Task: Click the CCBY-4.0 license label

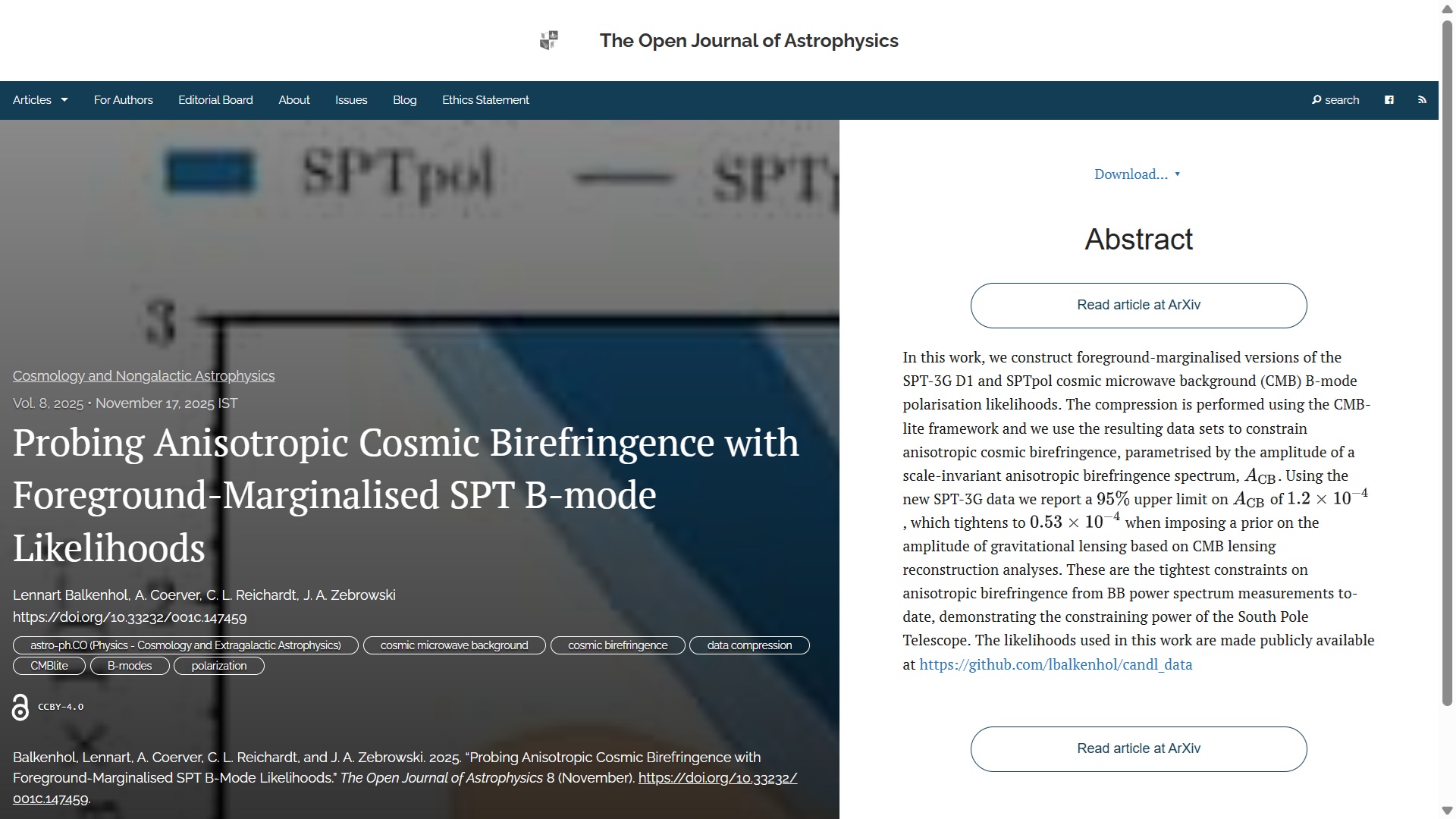Action: click(x=61, y=707)
